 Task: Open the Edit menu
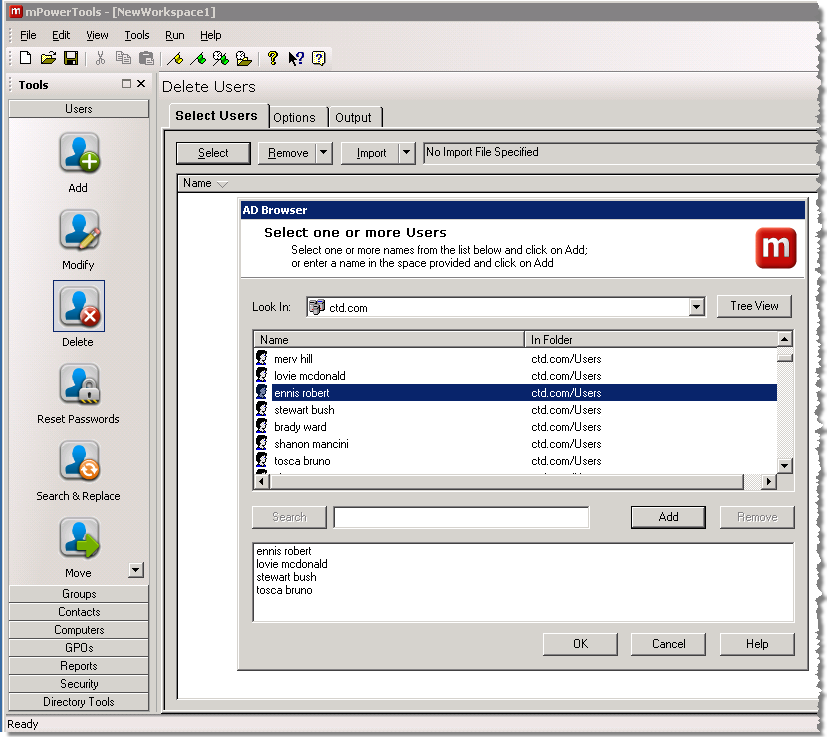(61, 35)
